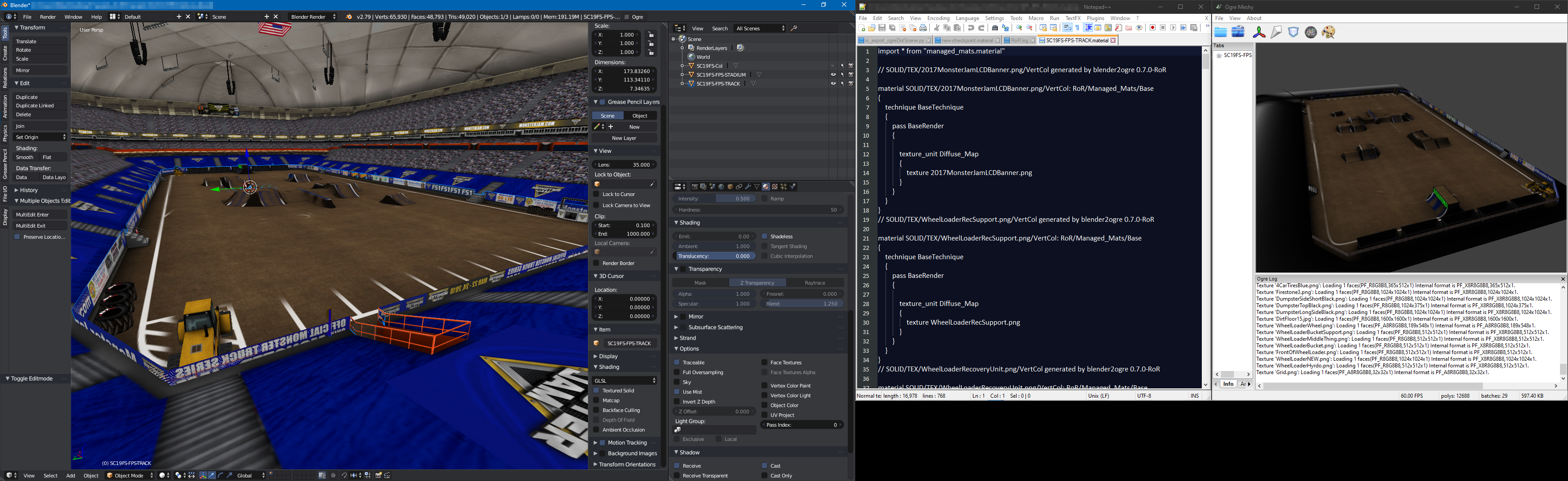
Task: Click the OpenGL render camera icon in 3D header
Action: point(379,476)
